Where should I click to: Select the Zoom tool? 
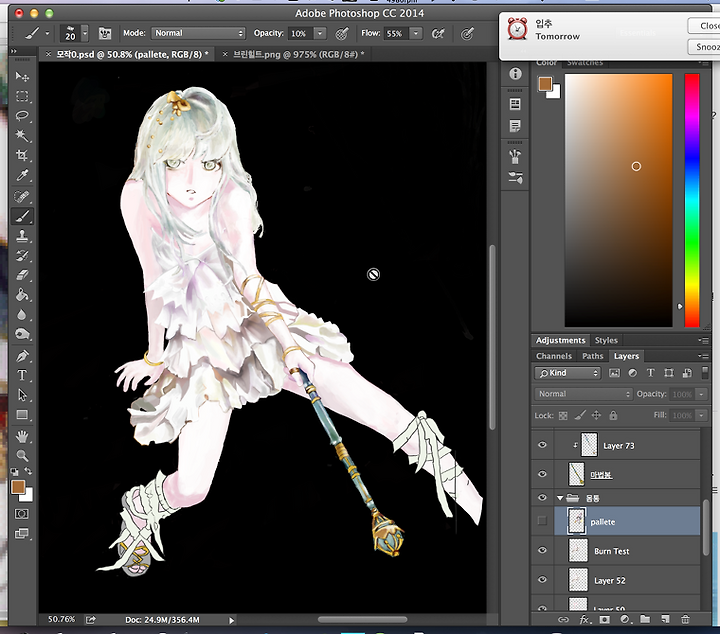click(22, 455)
